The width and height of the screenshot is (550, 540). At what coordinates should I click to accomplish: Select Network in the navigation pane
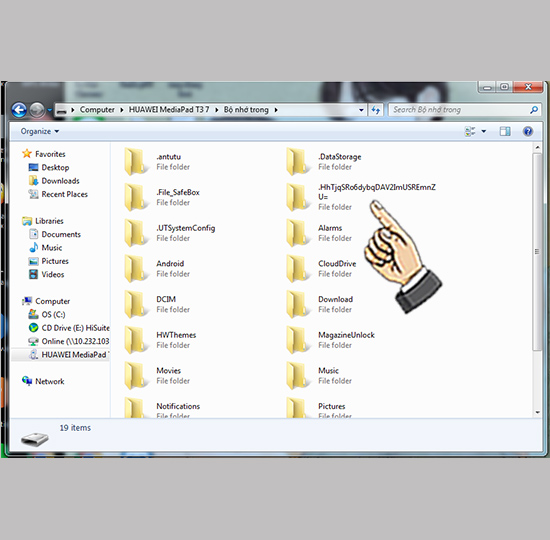43,381
